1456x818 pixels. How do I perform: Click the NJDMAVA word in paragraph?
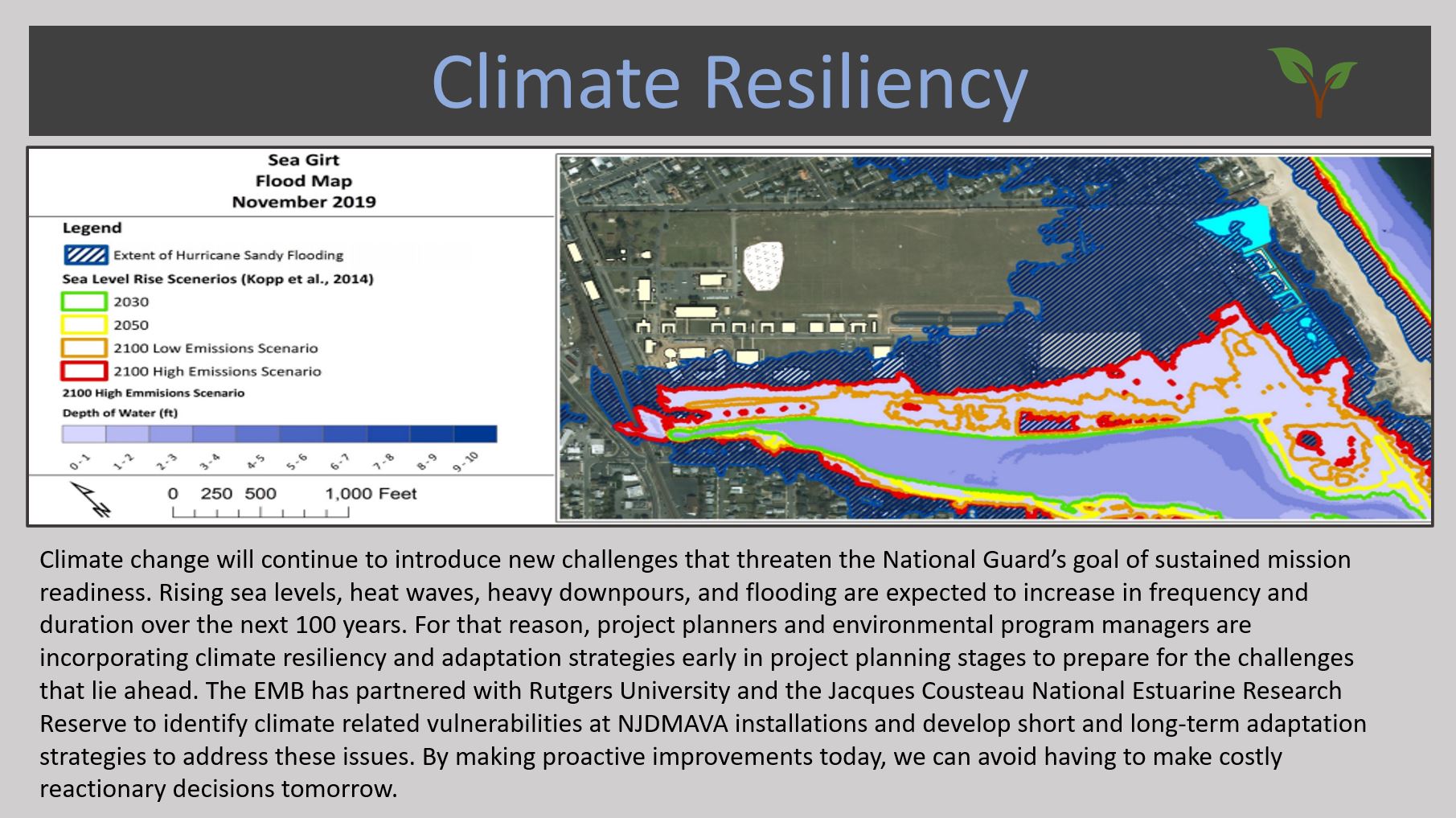pos(673,723)
